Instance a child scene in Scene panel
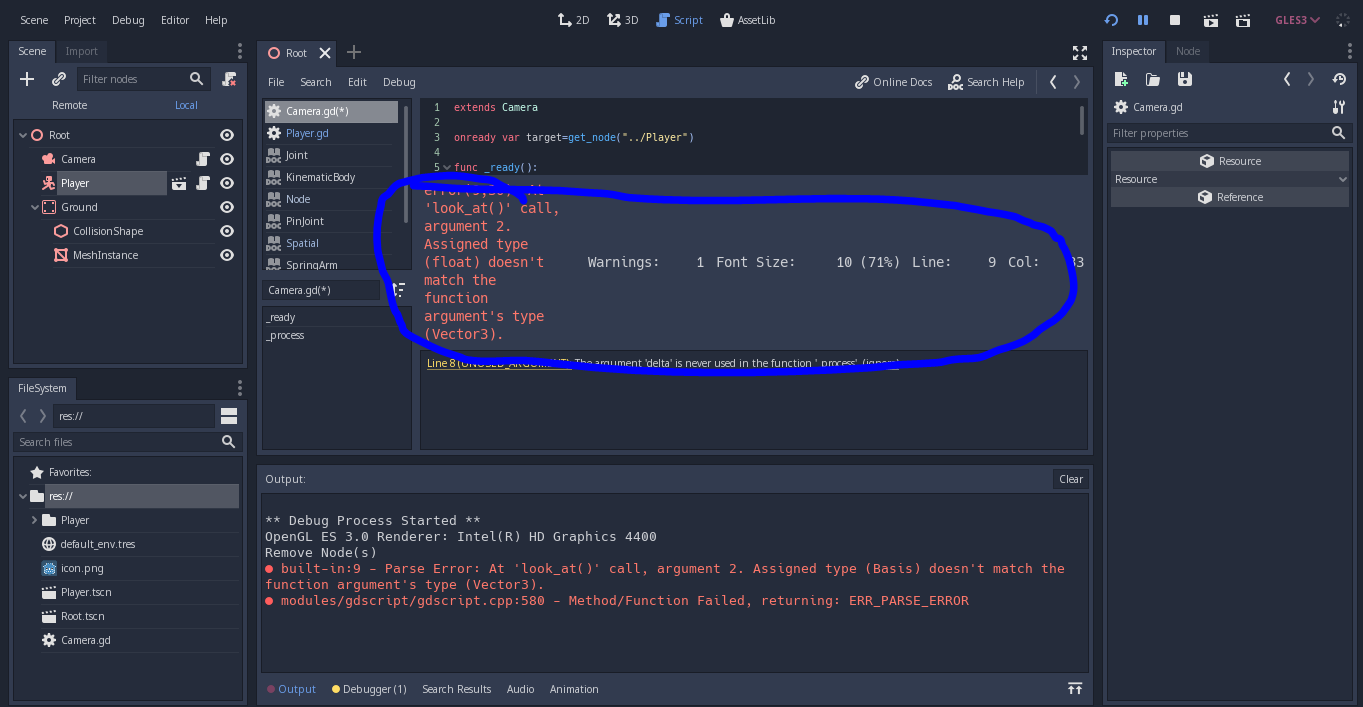 click(x=57, y=79)
